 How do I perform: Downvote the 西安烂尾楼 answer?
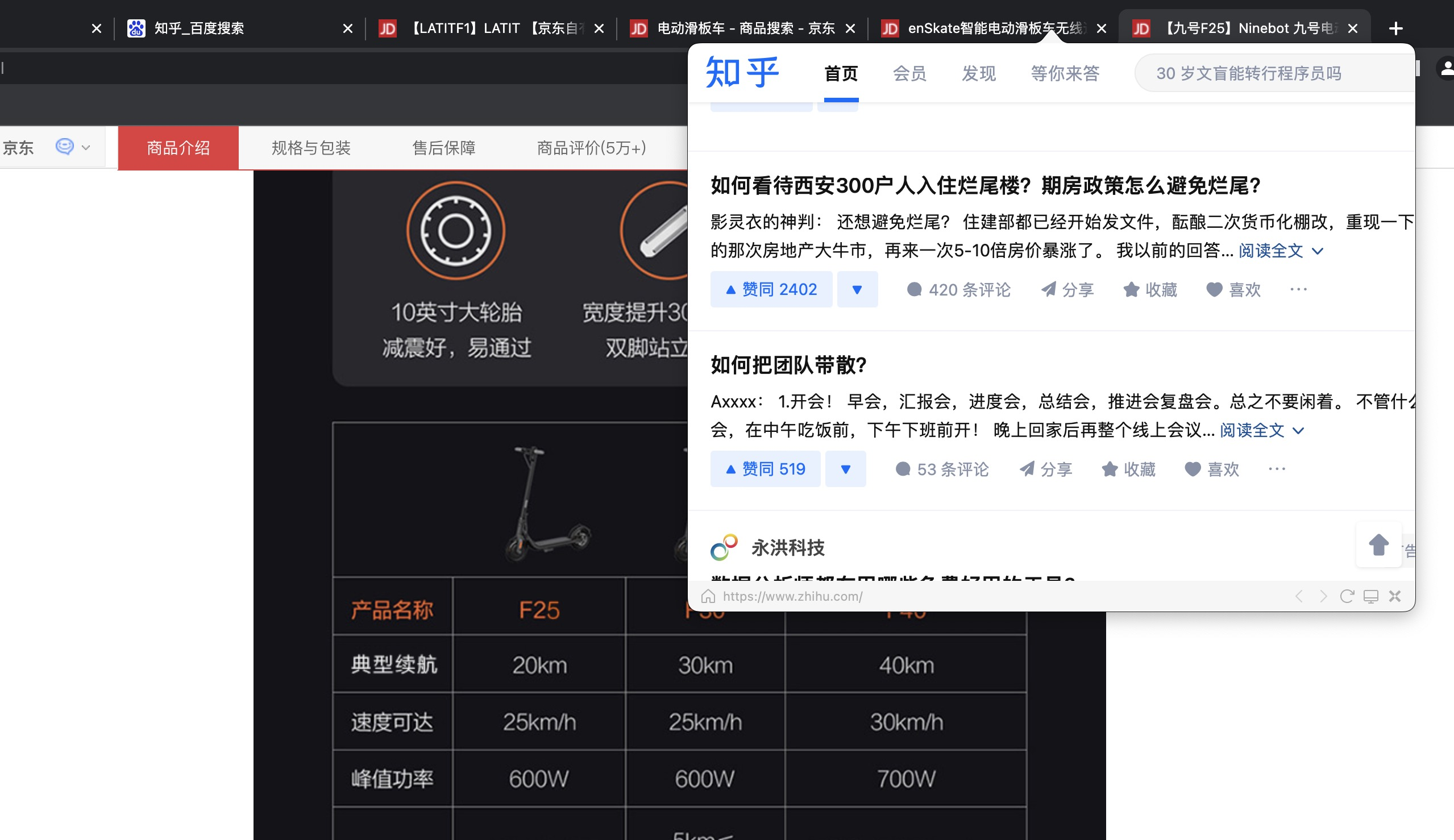[x=857, y=289]
